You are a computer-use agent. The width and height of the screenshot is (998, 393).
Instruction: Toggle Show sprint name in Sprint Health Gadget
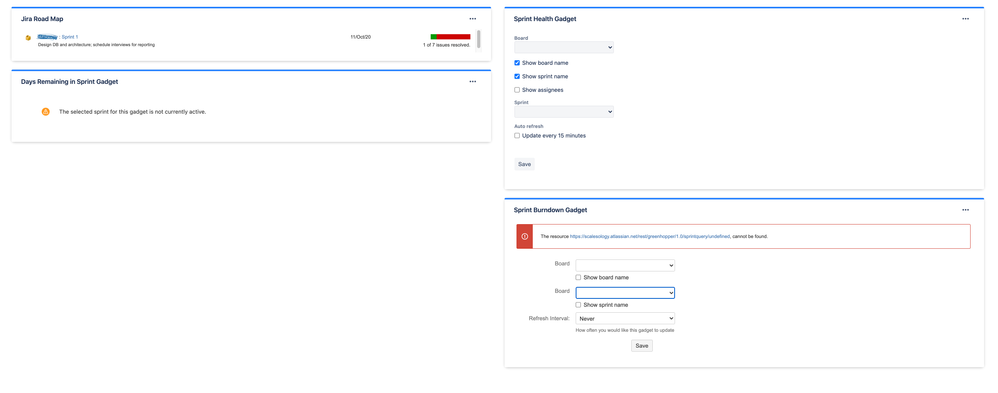[517, 76]
